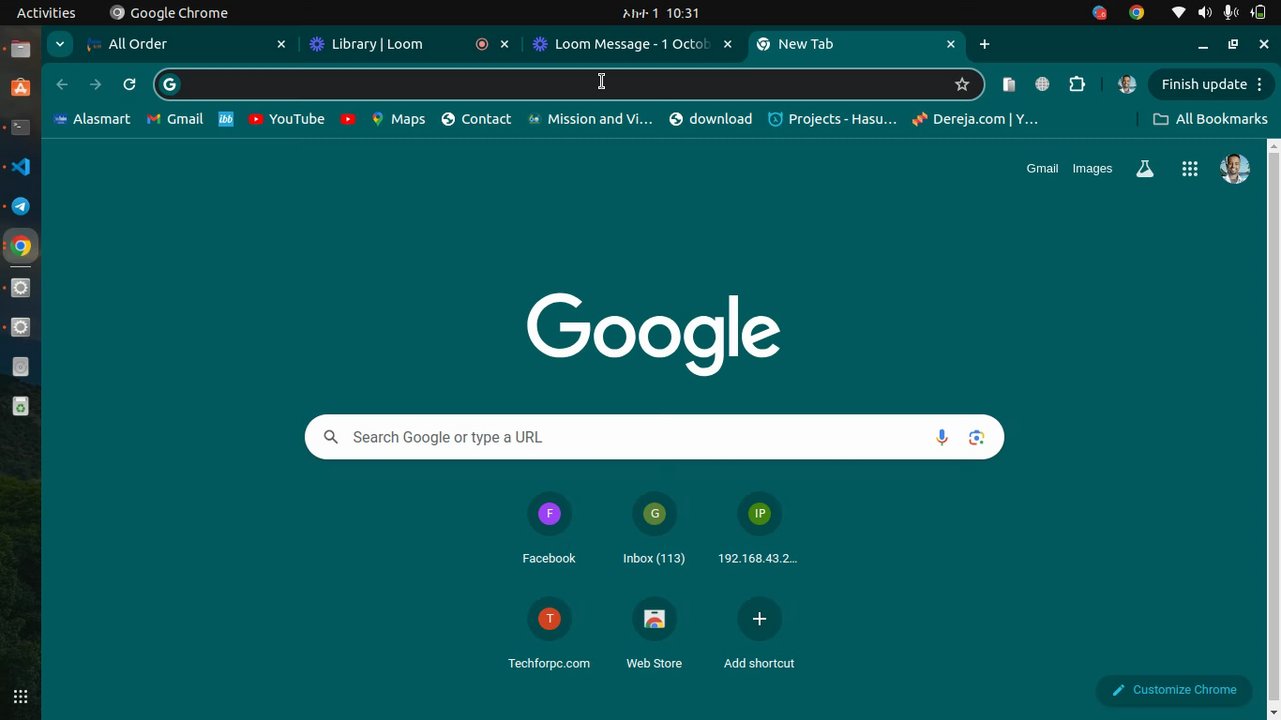
Task: Click the magnifier icon in search box
Action: (331, 437)
